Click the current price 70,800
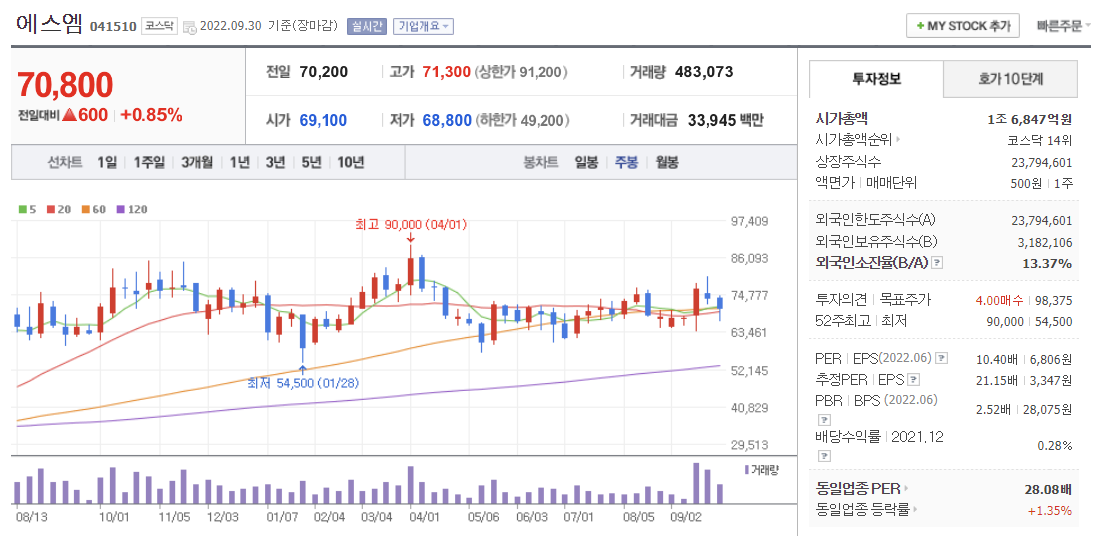This screenshot has width=1110, height=536. point(65,85)
